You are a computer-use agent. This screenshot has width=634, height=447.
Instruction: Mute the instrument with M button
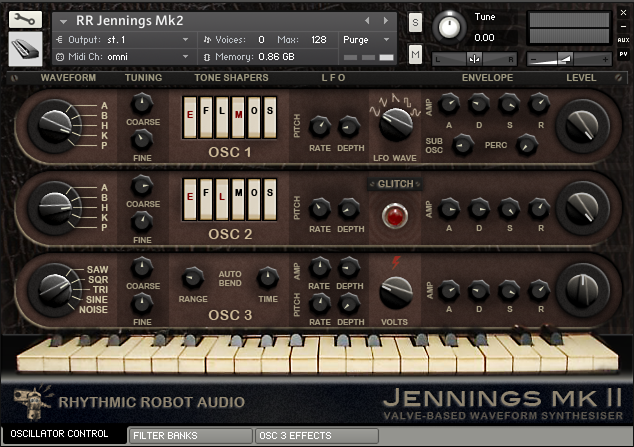[x=415, y=54]
